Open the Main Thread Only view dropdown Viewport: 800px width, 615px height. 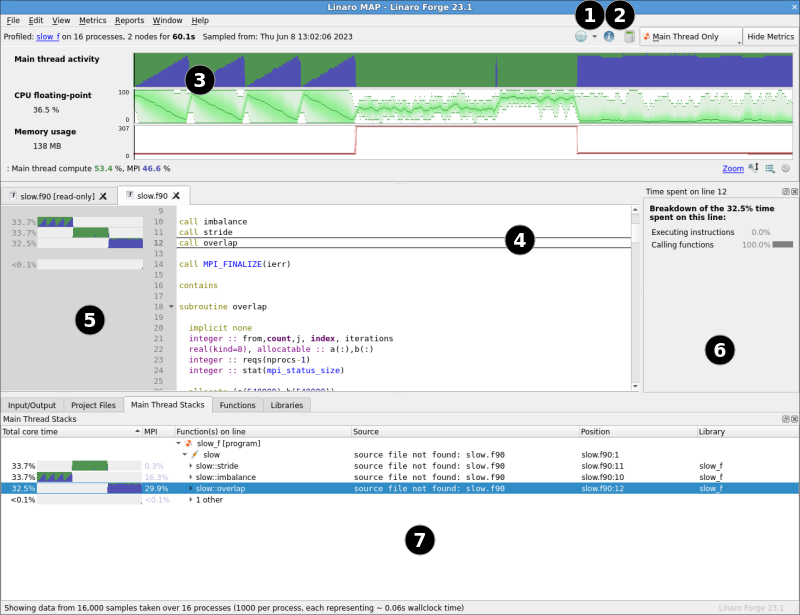pyautogui.click(x=691, y=37)
